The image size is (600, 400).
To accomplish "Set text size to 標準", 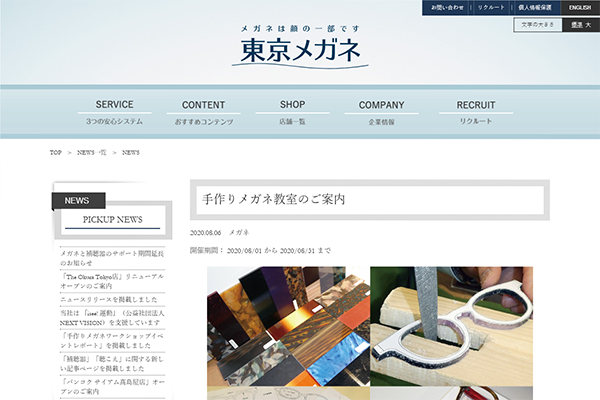I will point(577,25).
